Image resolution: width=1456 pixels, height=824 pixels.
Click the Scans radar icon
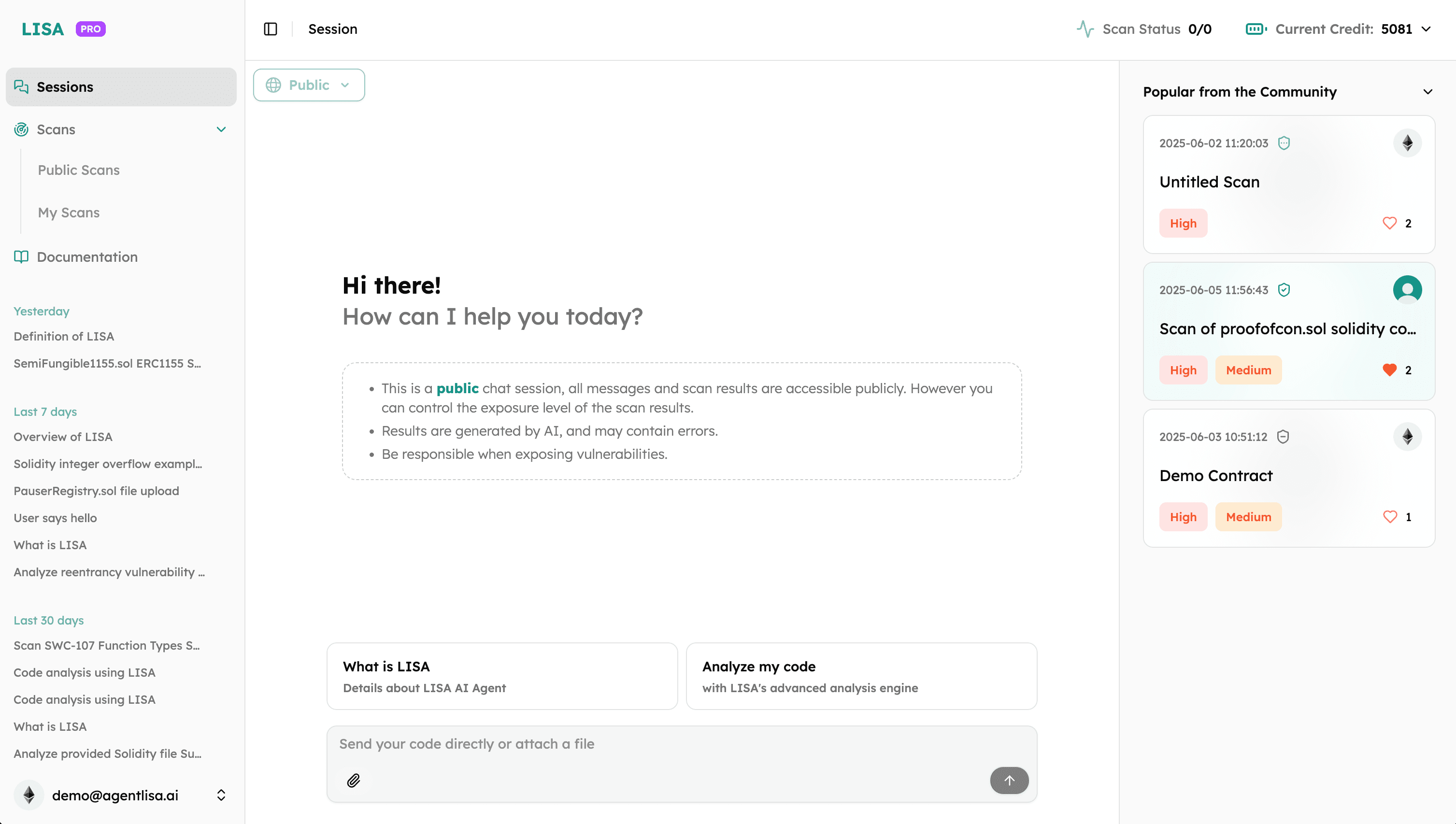point(21,129)
